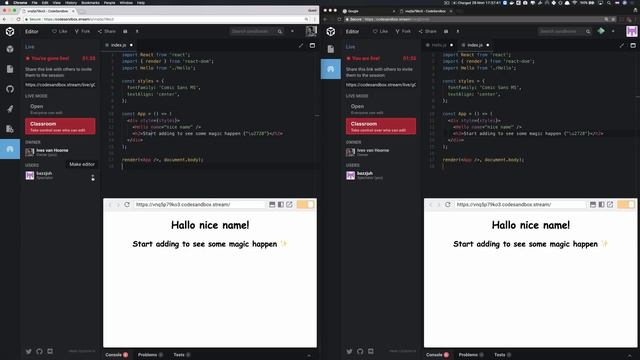This screenshot has width=640, height=360.
Task: Open the View menu in the macOS menu bar
Action: pyautogui.click(x=56, y=2)
